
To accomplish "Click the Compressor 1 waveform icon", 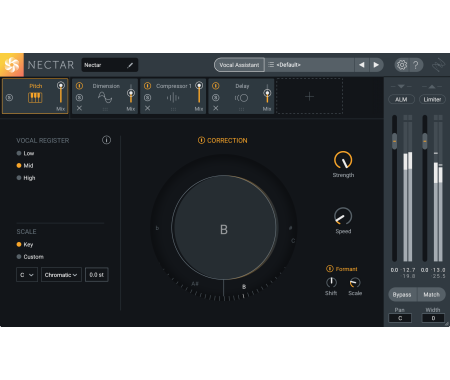I will [x=173, y=98].
